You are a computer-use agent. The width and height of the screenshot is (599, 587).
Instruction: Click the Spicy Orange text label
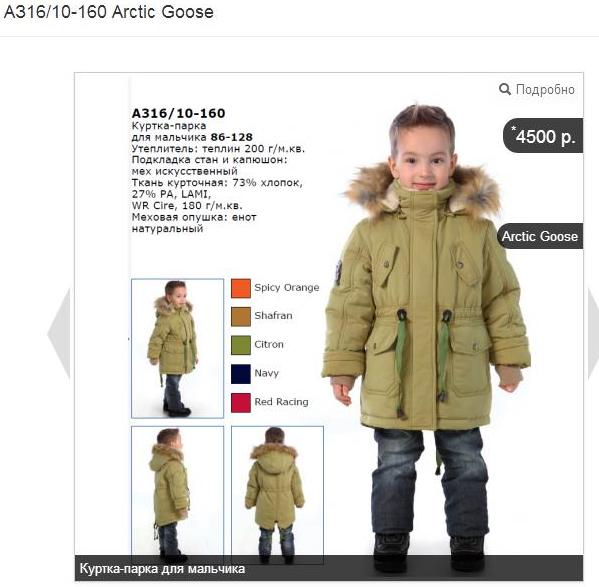click(287, 288)
